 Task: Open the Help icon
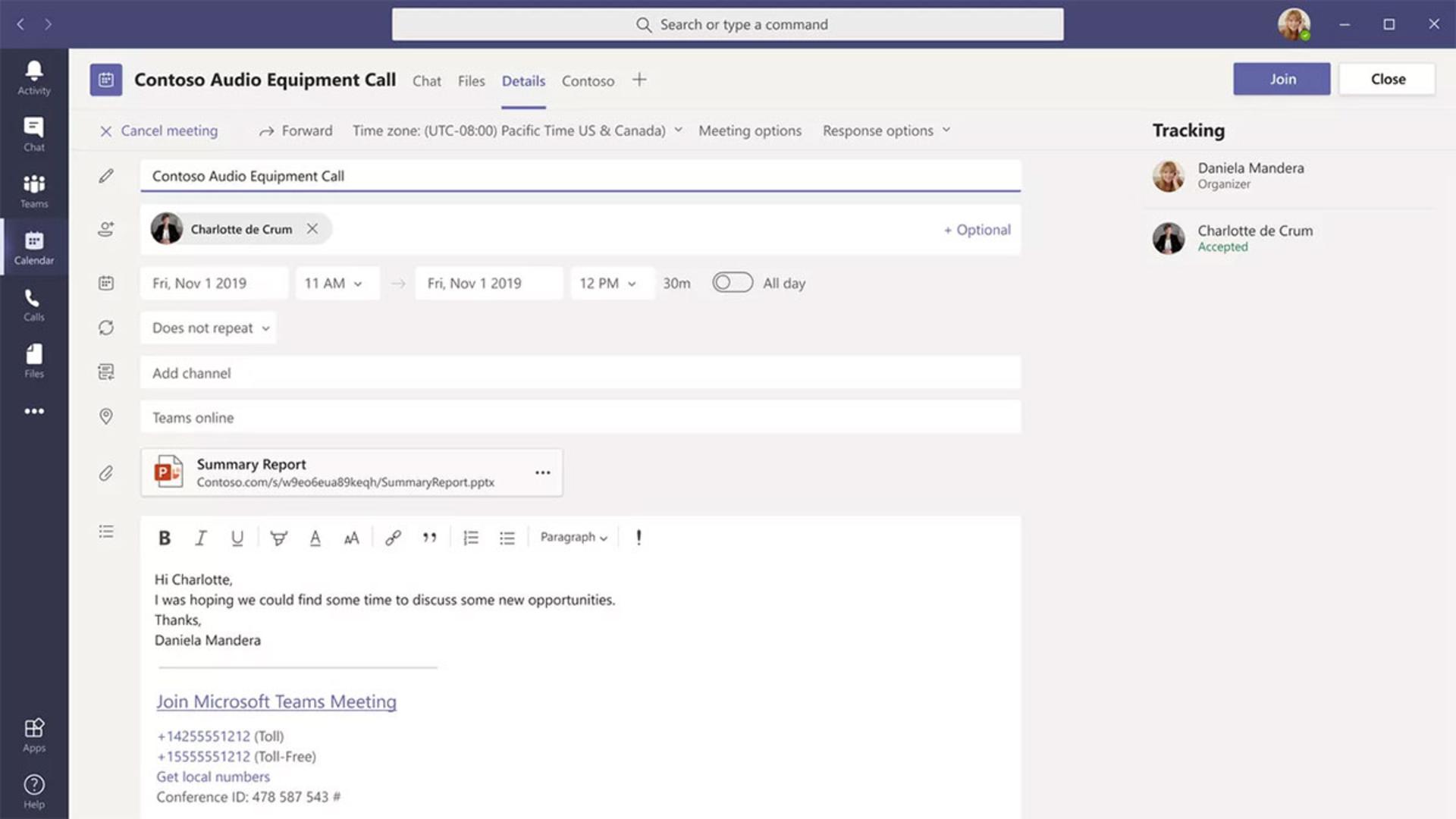coord(34,792)
